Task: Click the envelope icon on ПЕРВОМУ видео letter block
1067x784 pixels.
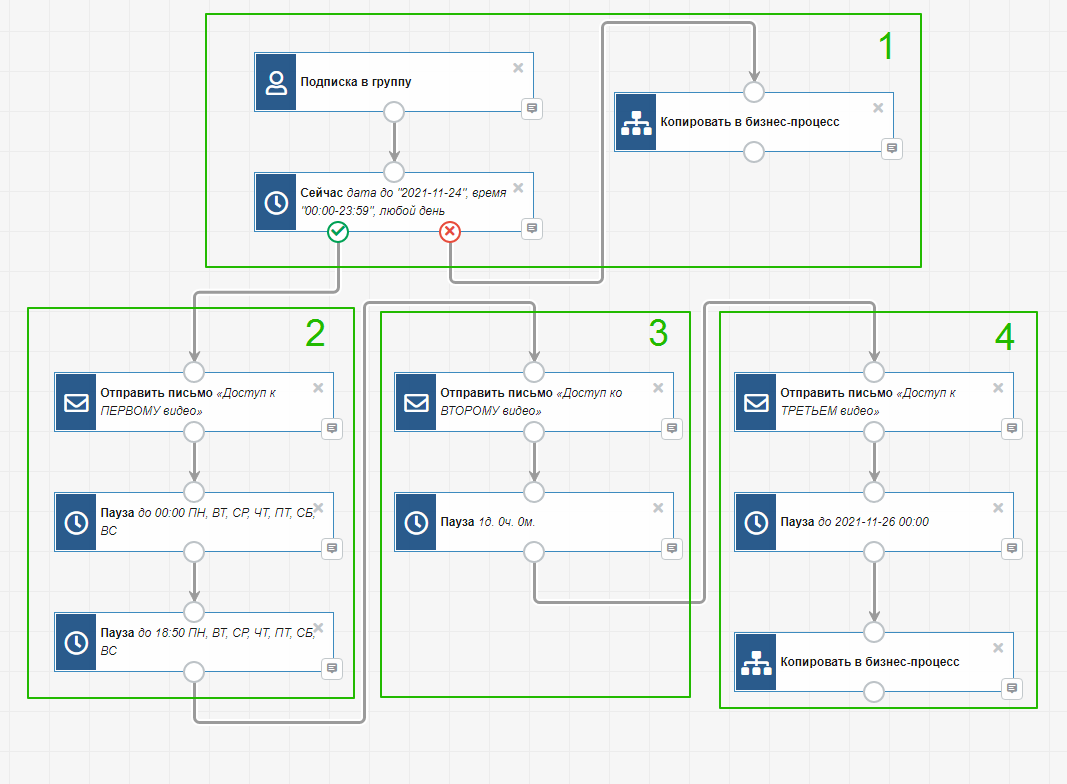Action: coord(76,402)
